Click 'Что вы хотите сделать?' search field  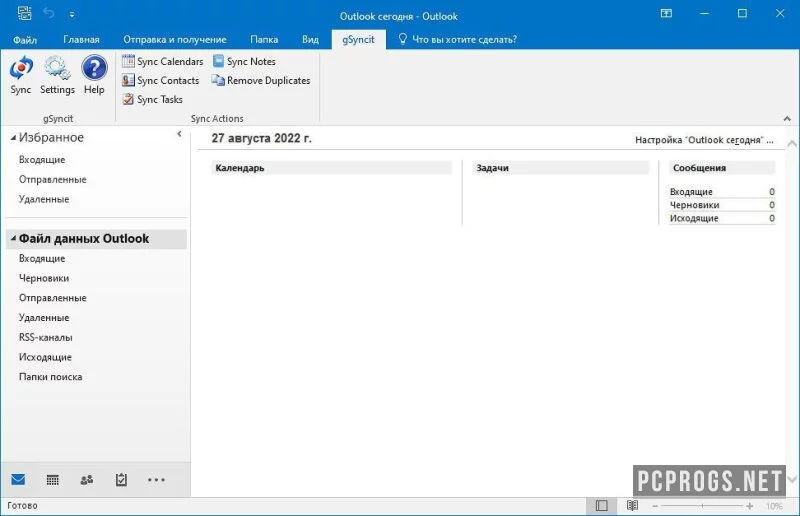464,39
